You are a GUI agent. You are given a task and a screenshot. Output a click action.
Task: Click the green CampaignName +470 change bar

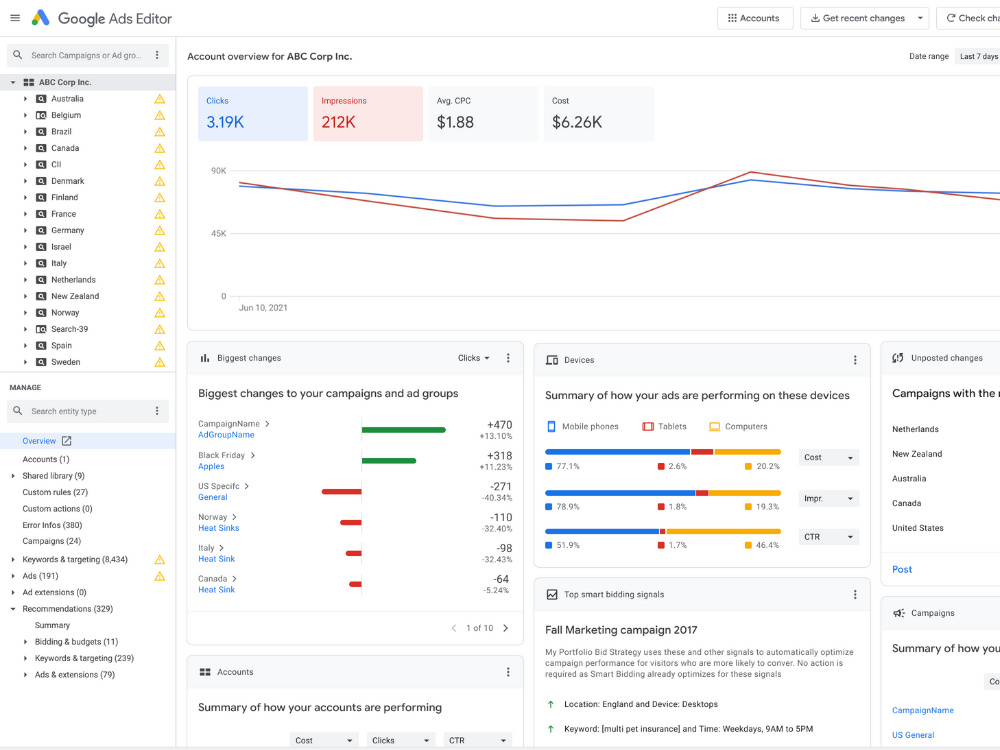(404, 430)
